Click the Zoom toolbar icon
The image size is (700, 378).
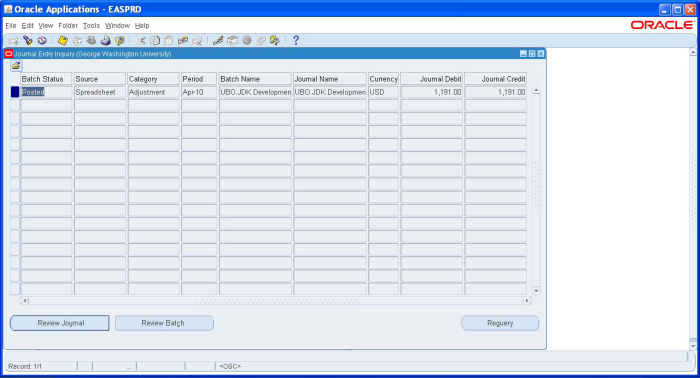(x=232, y=41)
